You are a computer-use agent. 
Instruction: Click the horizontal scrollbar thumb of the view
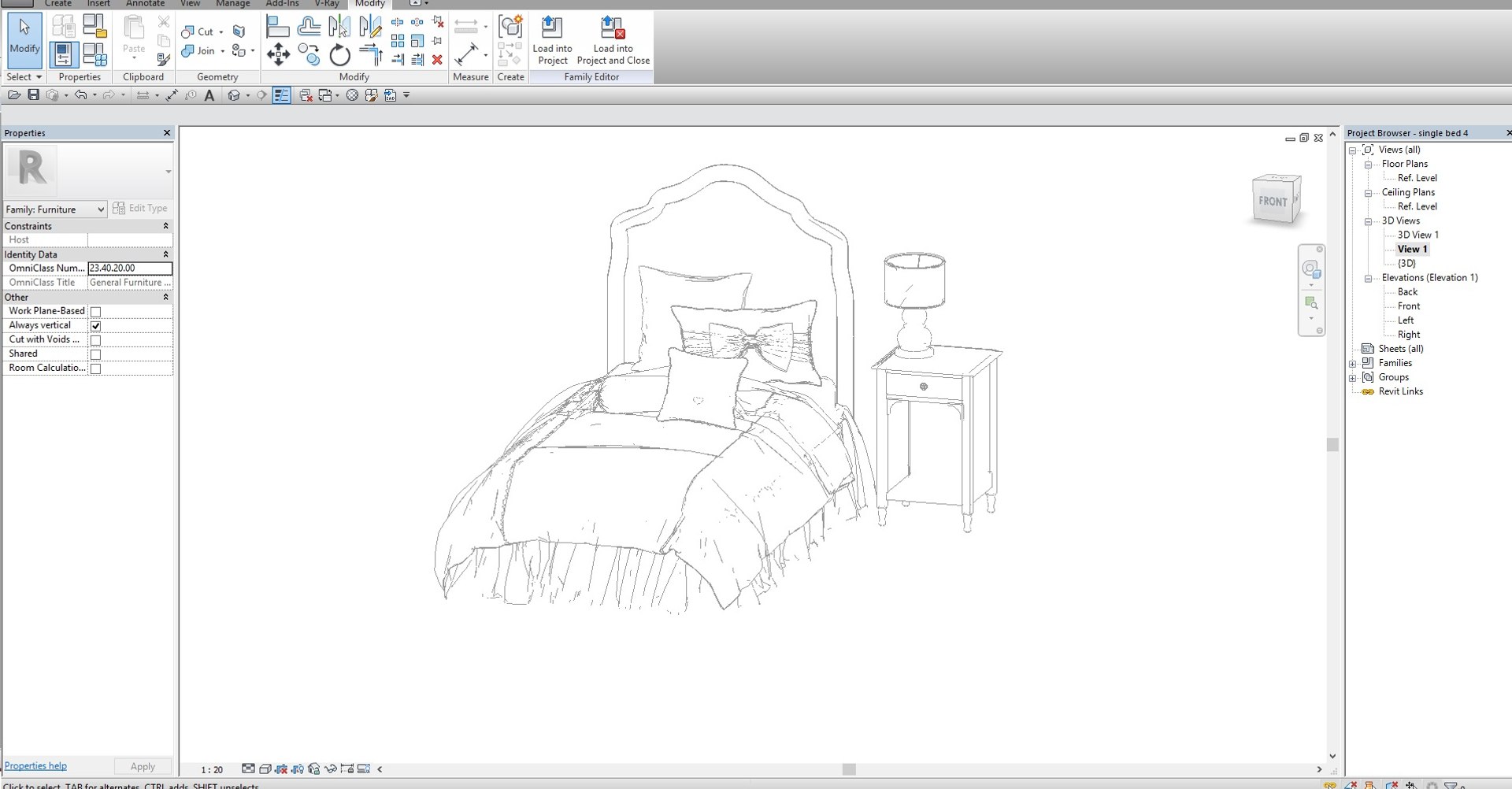click(x=849, y=769)
